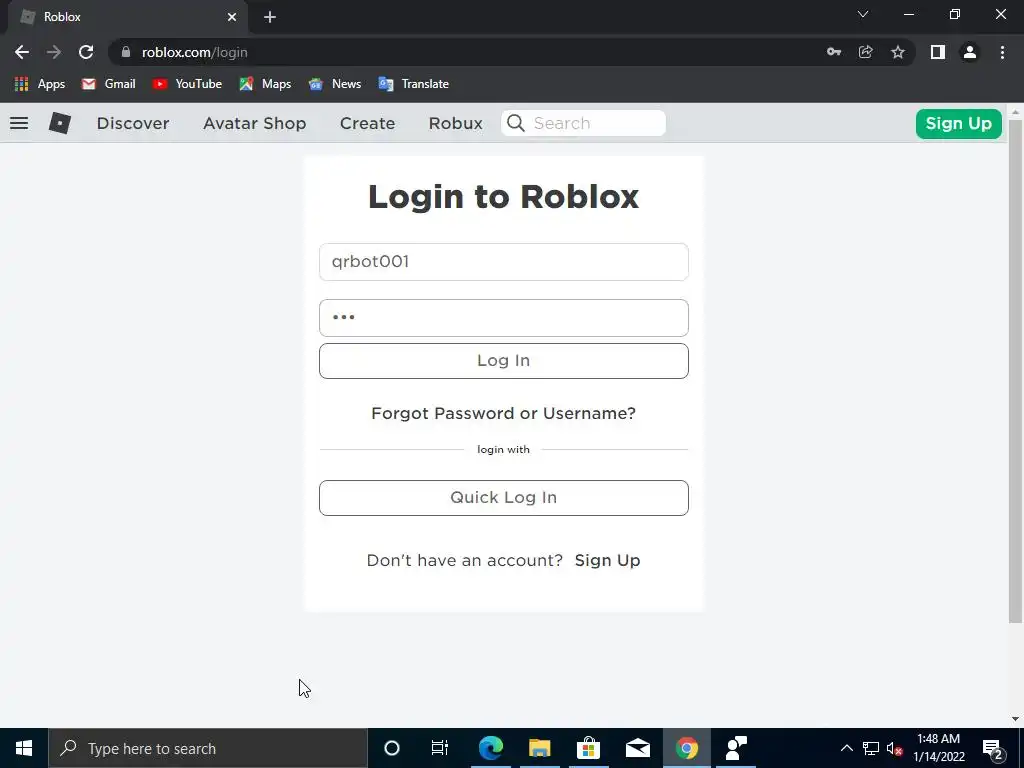Click the browser forward arrow

click(x=54, y=52)
